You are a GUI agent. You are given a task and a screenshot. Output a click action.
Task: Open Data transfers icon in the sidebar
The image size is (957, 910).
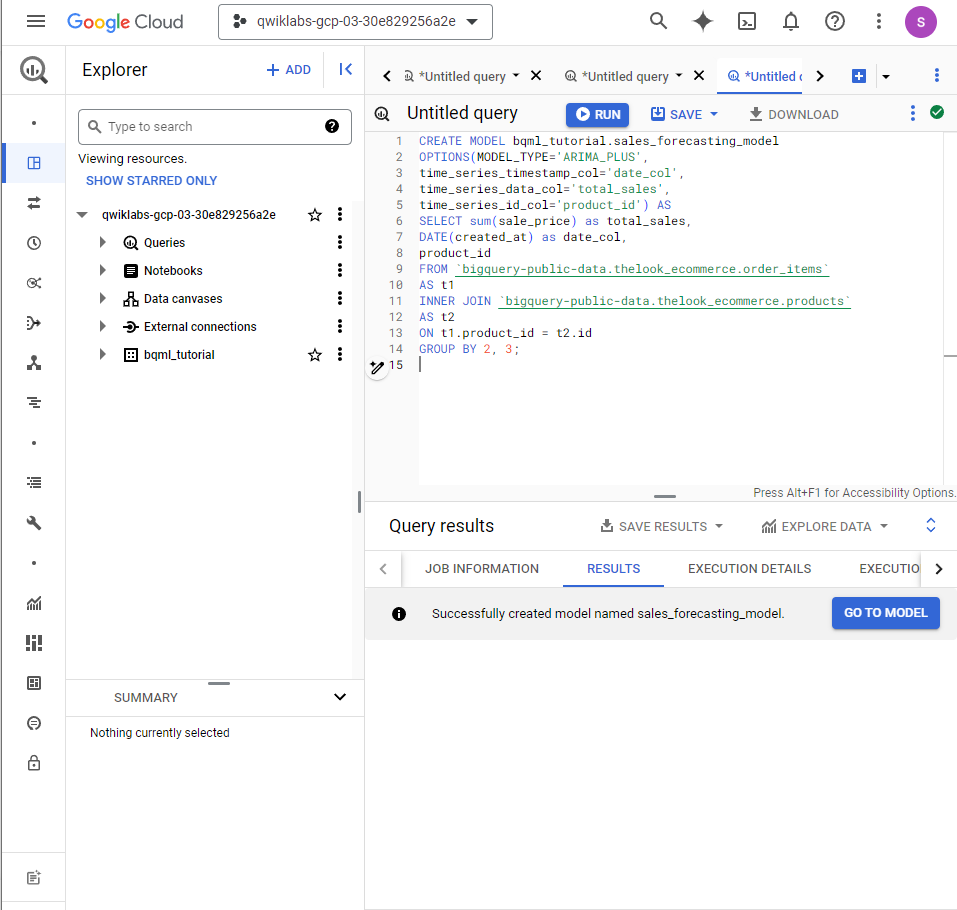tap(34, 203)
